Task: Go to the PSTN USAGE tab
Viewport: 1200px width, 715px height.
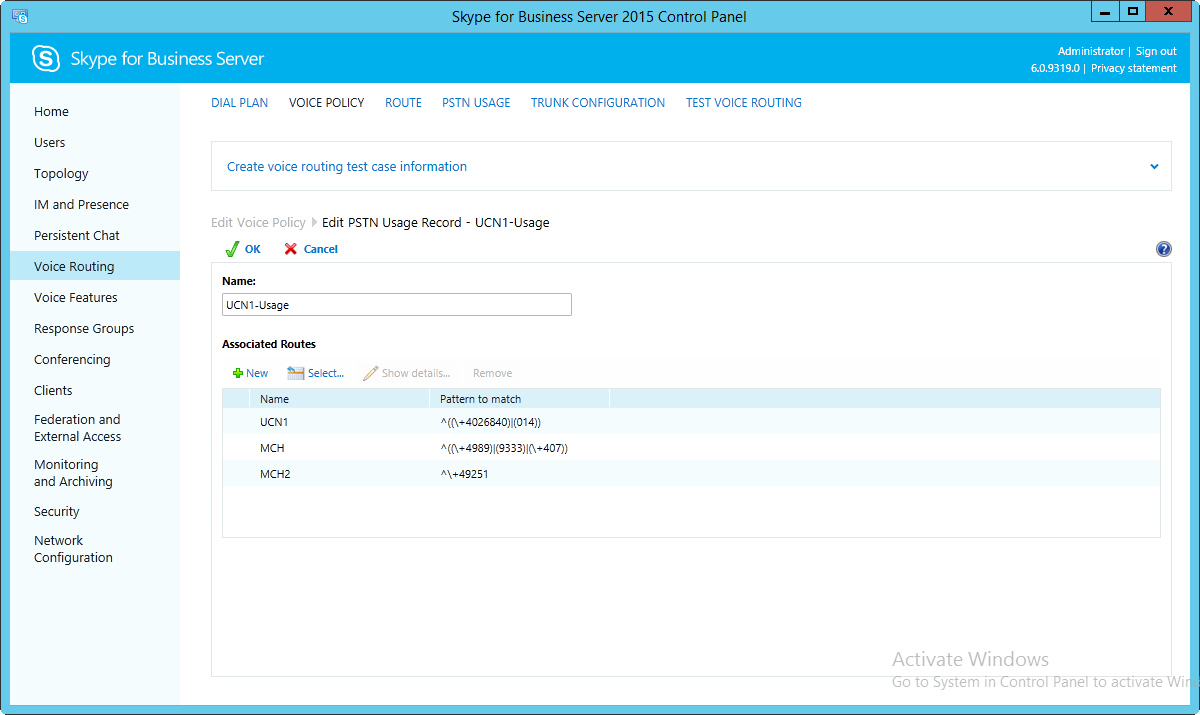Action: pos(476,103)
